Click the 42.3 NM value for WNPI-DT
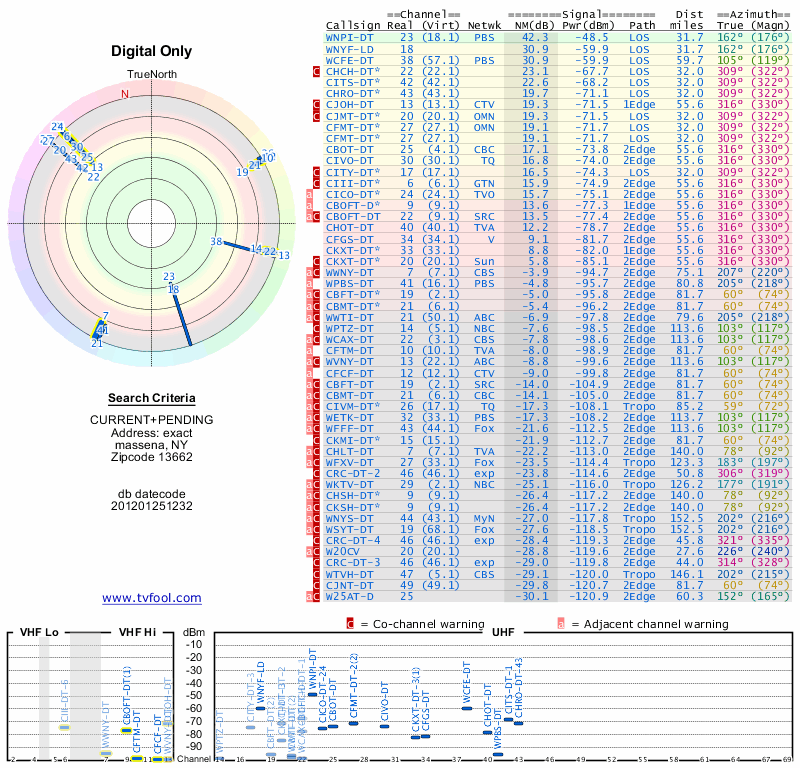Screen dimensions: 800x768 [x=530, y=37]
